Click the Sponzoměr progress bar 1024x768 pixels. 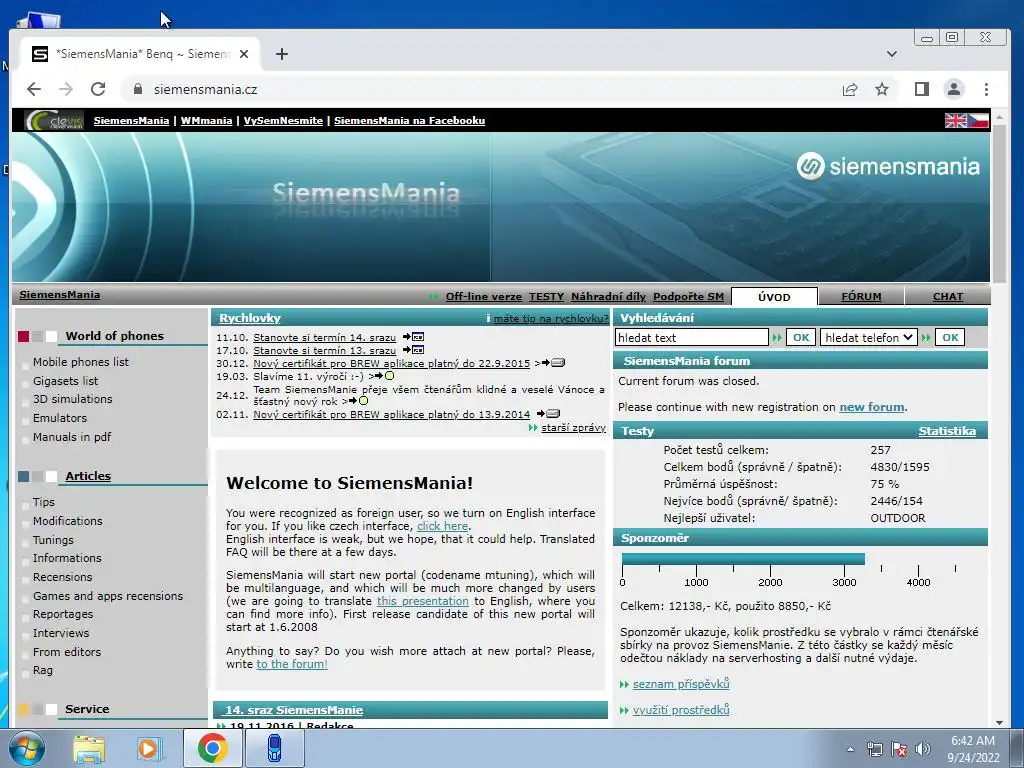click(743, 559)
